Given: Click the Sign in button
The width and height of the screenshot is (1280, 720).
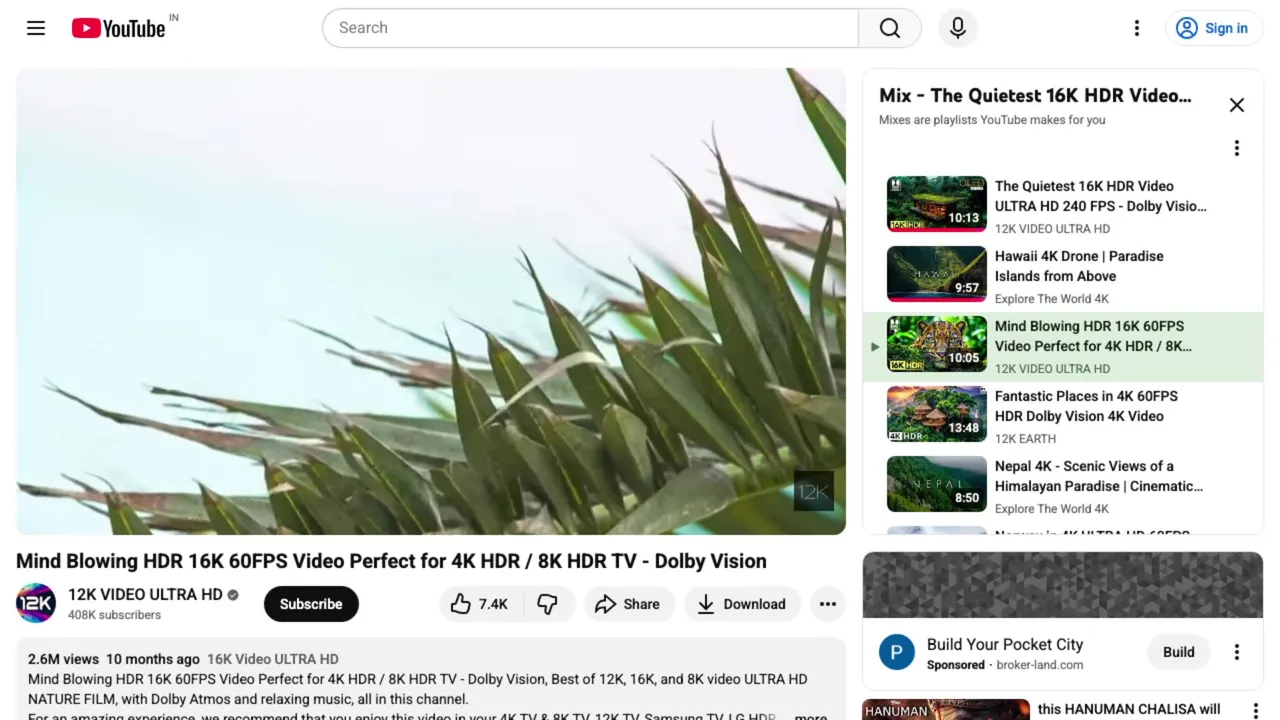Looking at the screenshot, I should (1212, 28).
